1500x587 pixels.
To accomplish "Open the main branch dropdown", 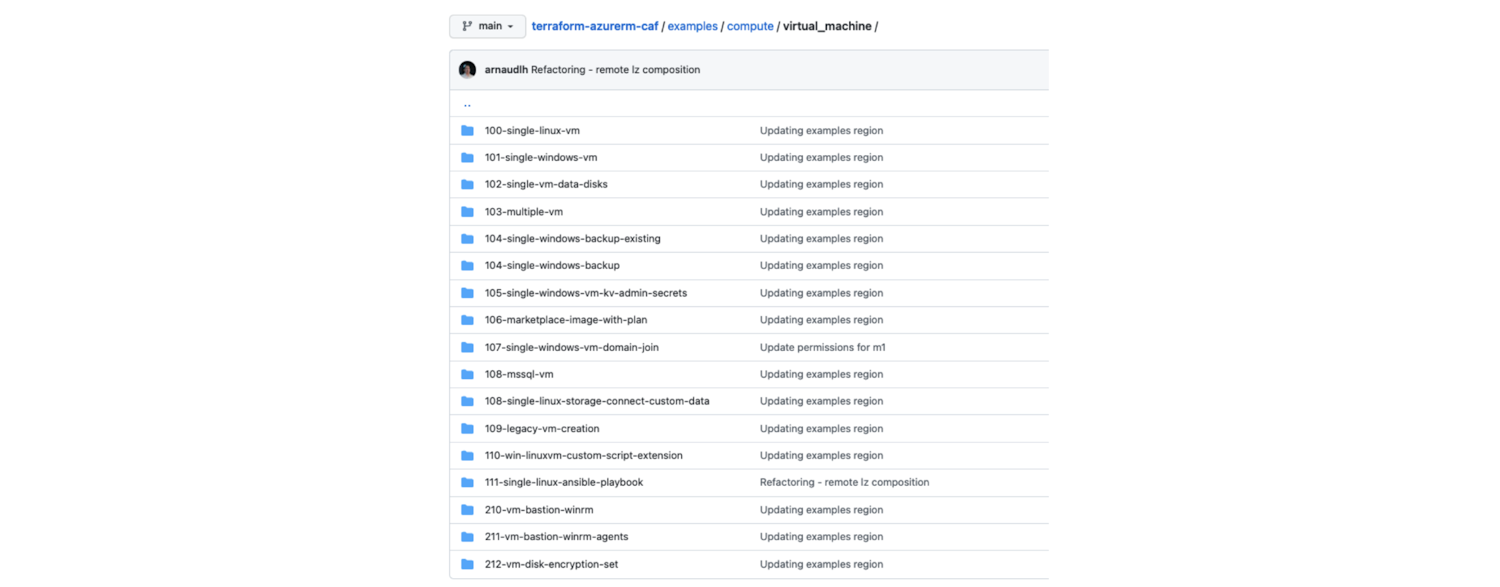I will point(487,26).
